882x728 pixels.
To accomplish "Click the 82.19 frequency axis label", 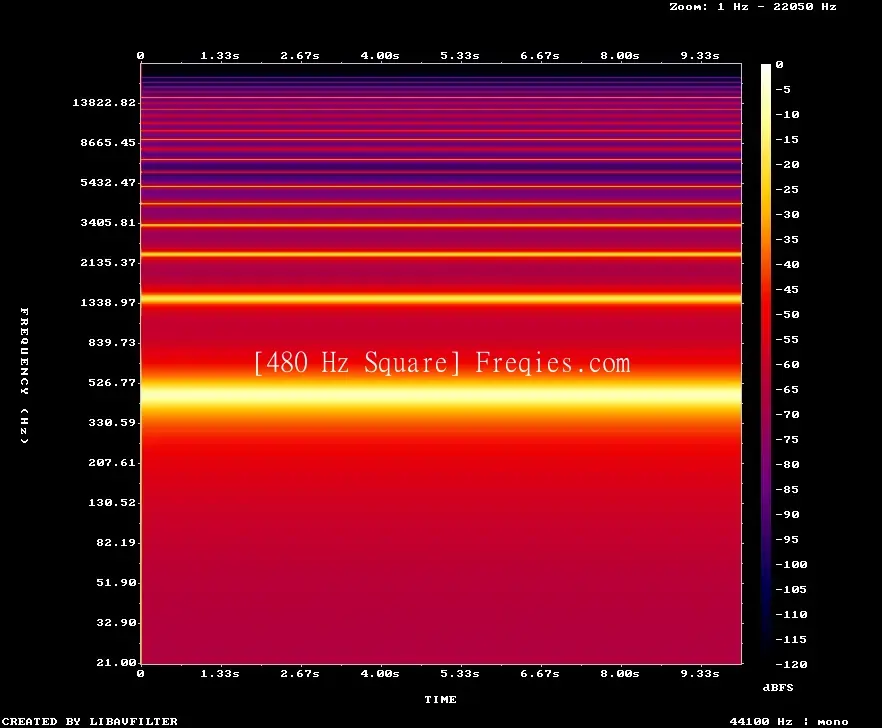I will pos(116,542).
